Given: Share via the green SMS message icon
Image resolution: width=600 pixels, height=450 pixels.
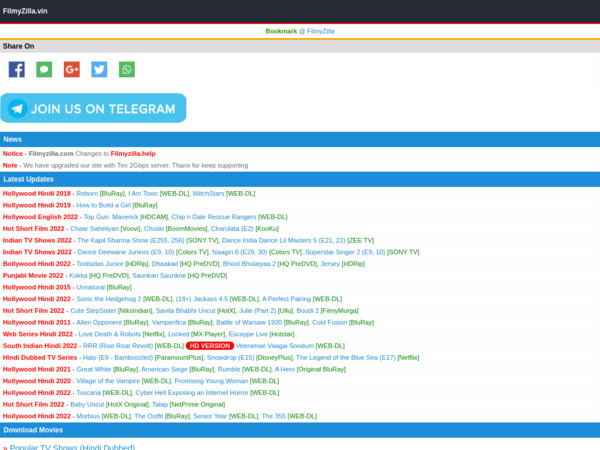Looking at the screenshot, I should (44, 69).
